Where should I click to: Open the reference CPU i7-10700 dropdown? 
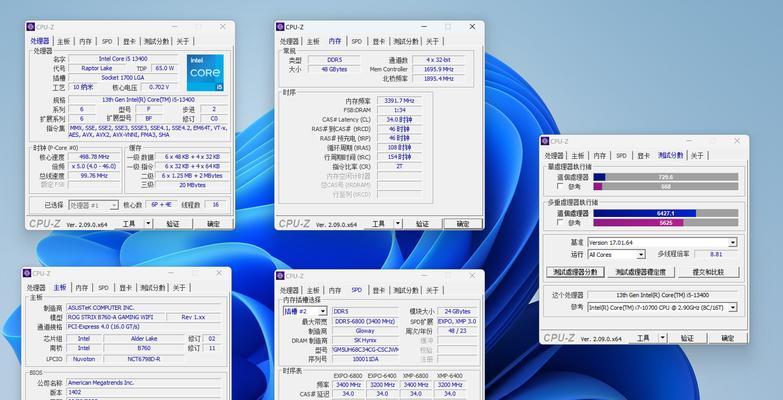click(x=732, y=308)
